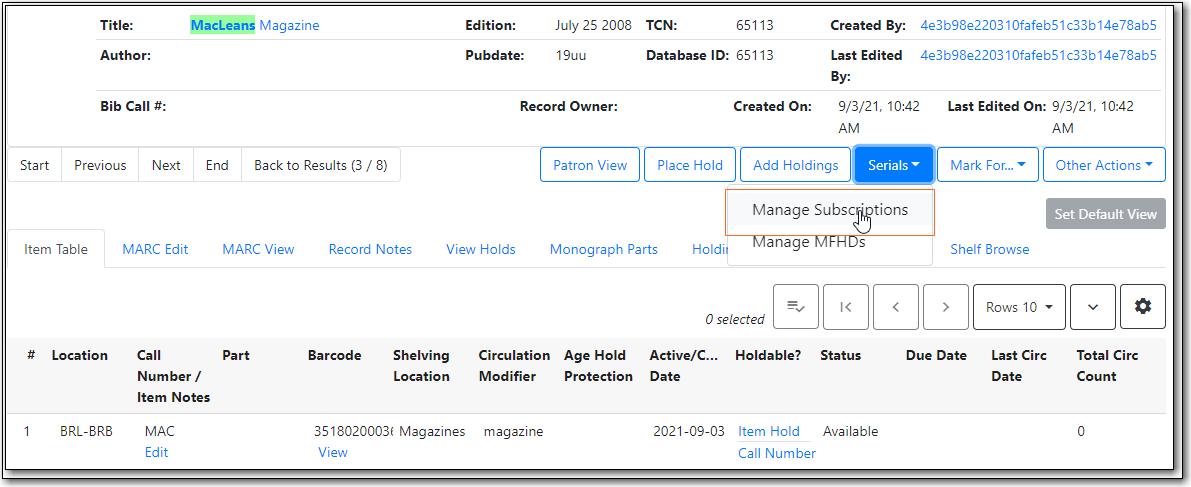The width and height of the screenshot is (1191, 487).
Task: Choose Manage Subscriptions menu entry
Action: pos(830,210)
